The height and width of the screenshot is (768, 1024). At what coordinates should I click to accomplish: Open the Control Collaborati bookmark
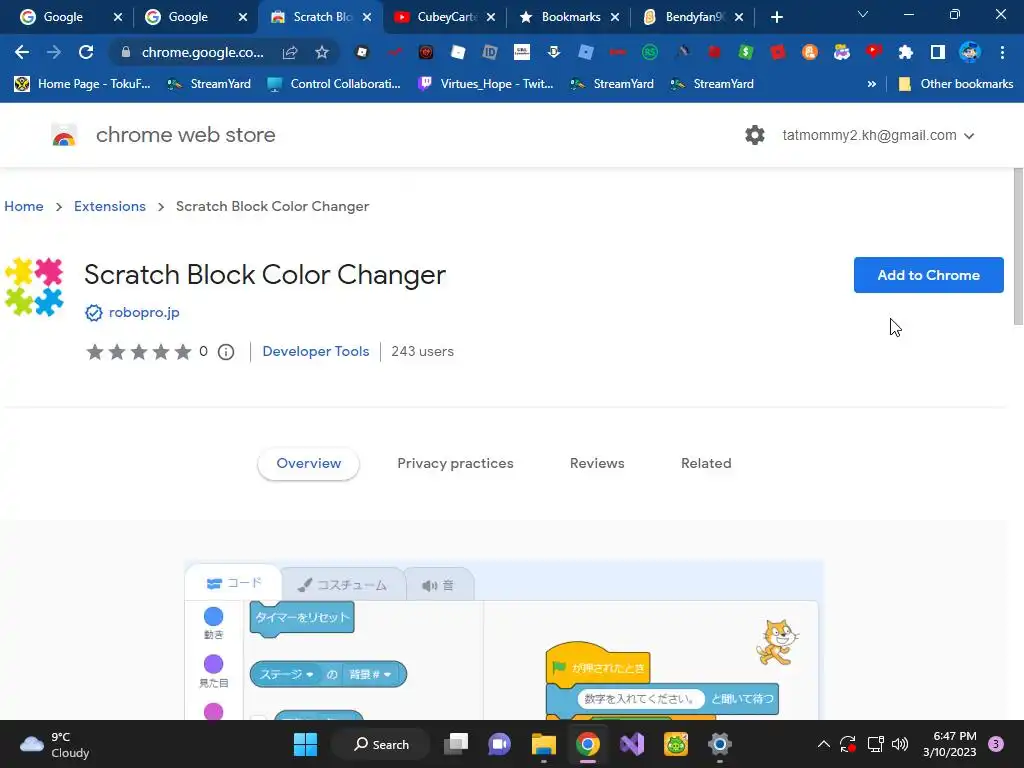(x=334, y=84)
